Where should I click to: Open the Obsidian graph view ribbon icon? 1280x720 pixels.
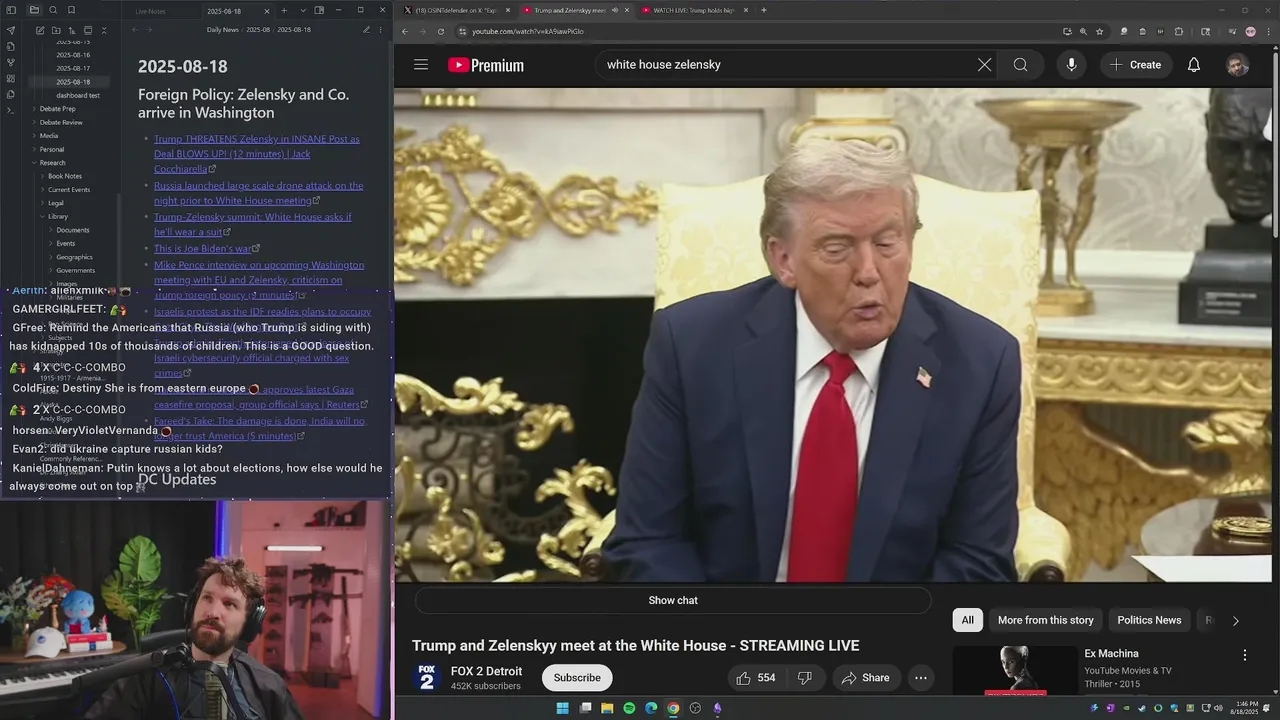pos(11,62)
